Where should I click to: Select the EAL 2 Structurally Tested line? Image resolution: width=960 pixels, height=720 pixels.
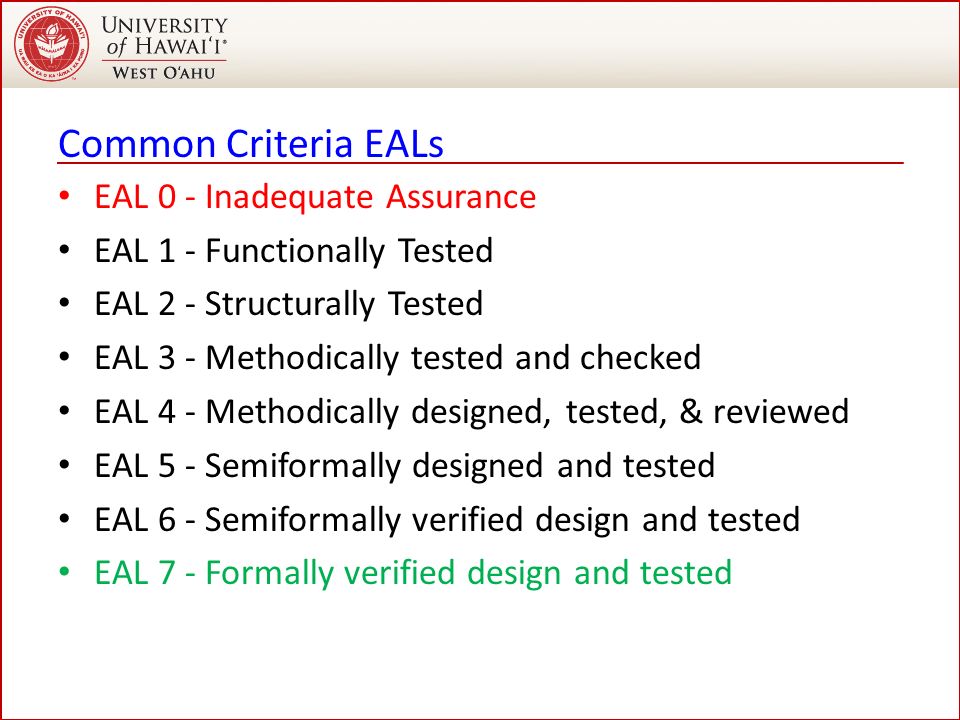point(289,304)
